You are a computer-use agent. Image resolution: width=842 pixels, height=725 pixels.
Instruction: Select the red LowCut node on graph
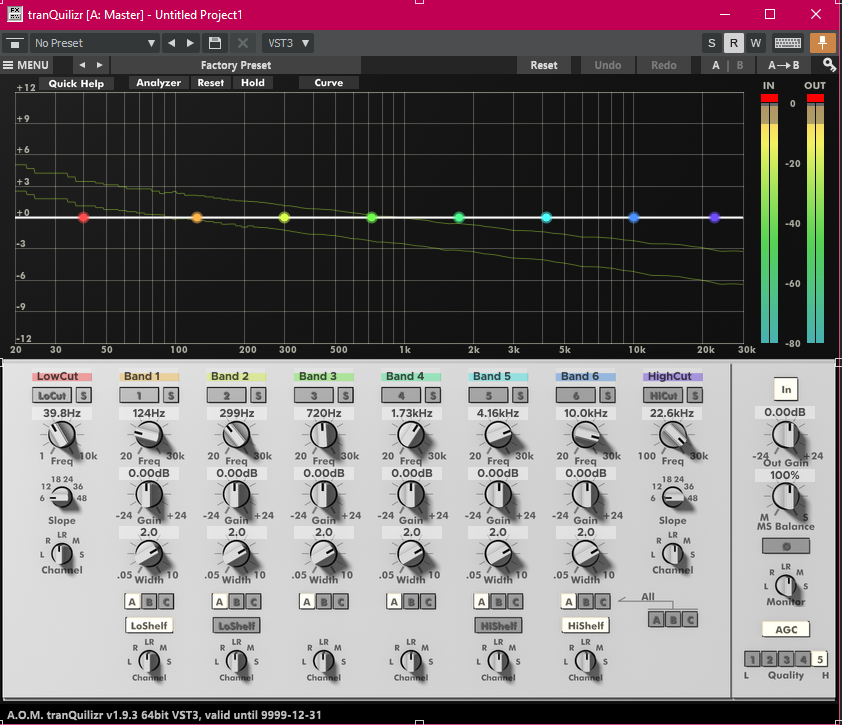pos(83,218)
